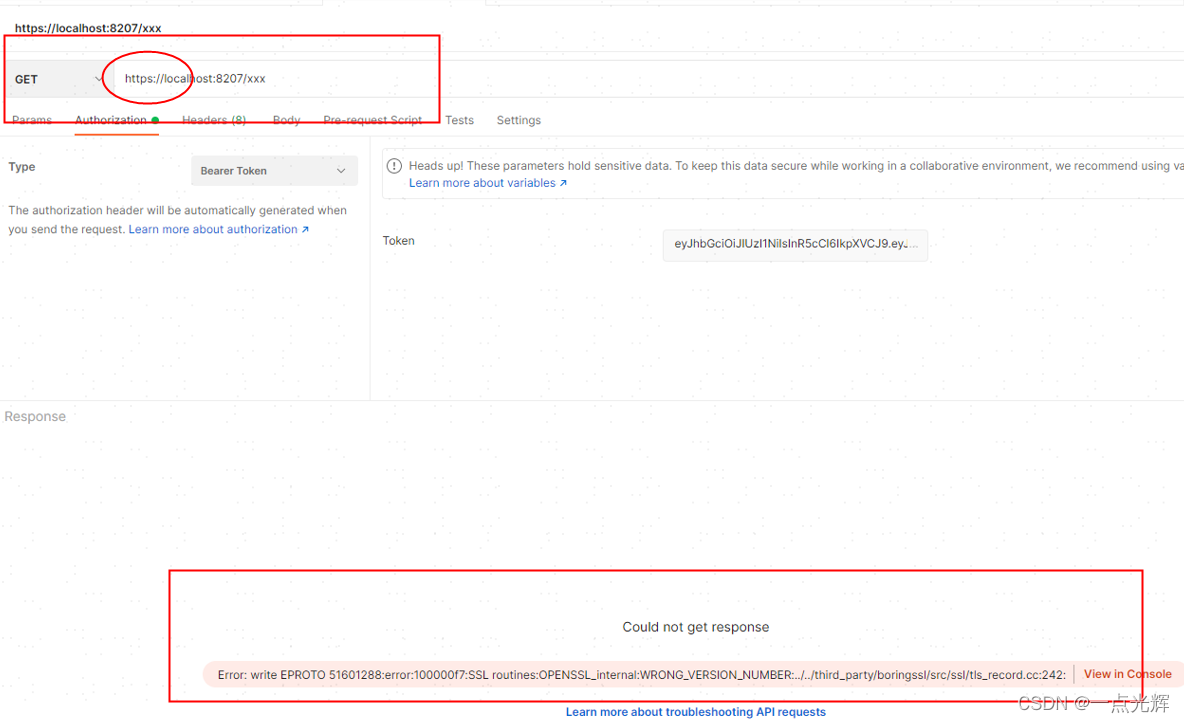
Task: Open the Learn more about variables link
Action: tap(481, 182)
